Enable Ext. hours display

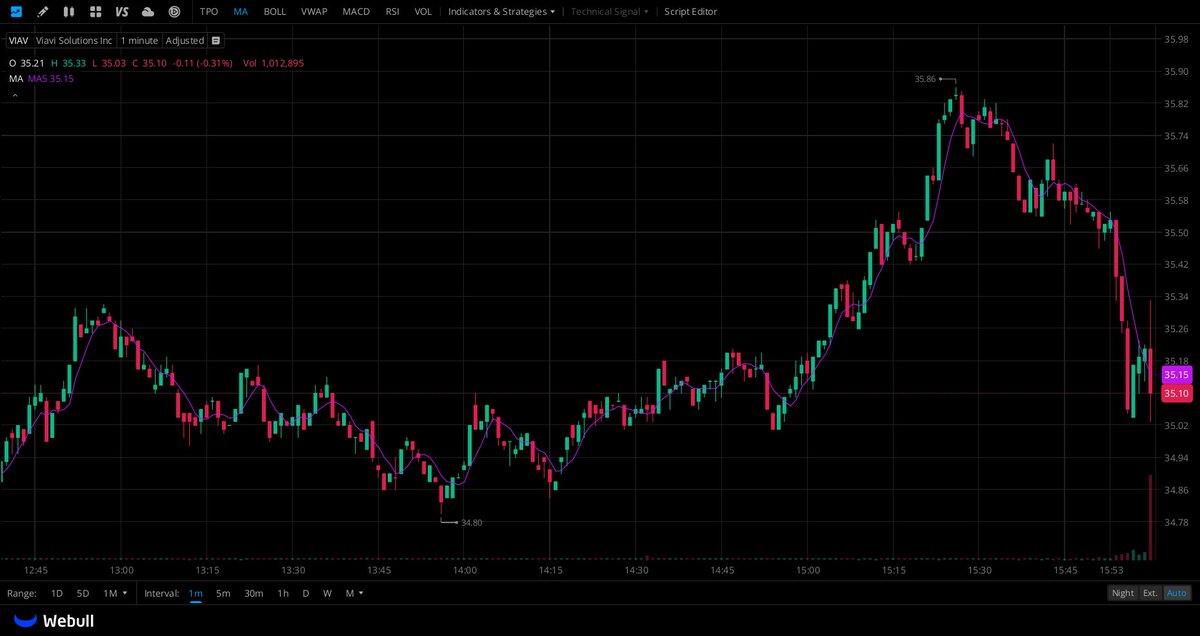click(x=1151, y=593)
